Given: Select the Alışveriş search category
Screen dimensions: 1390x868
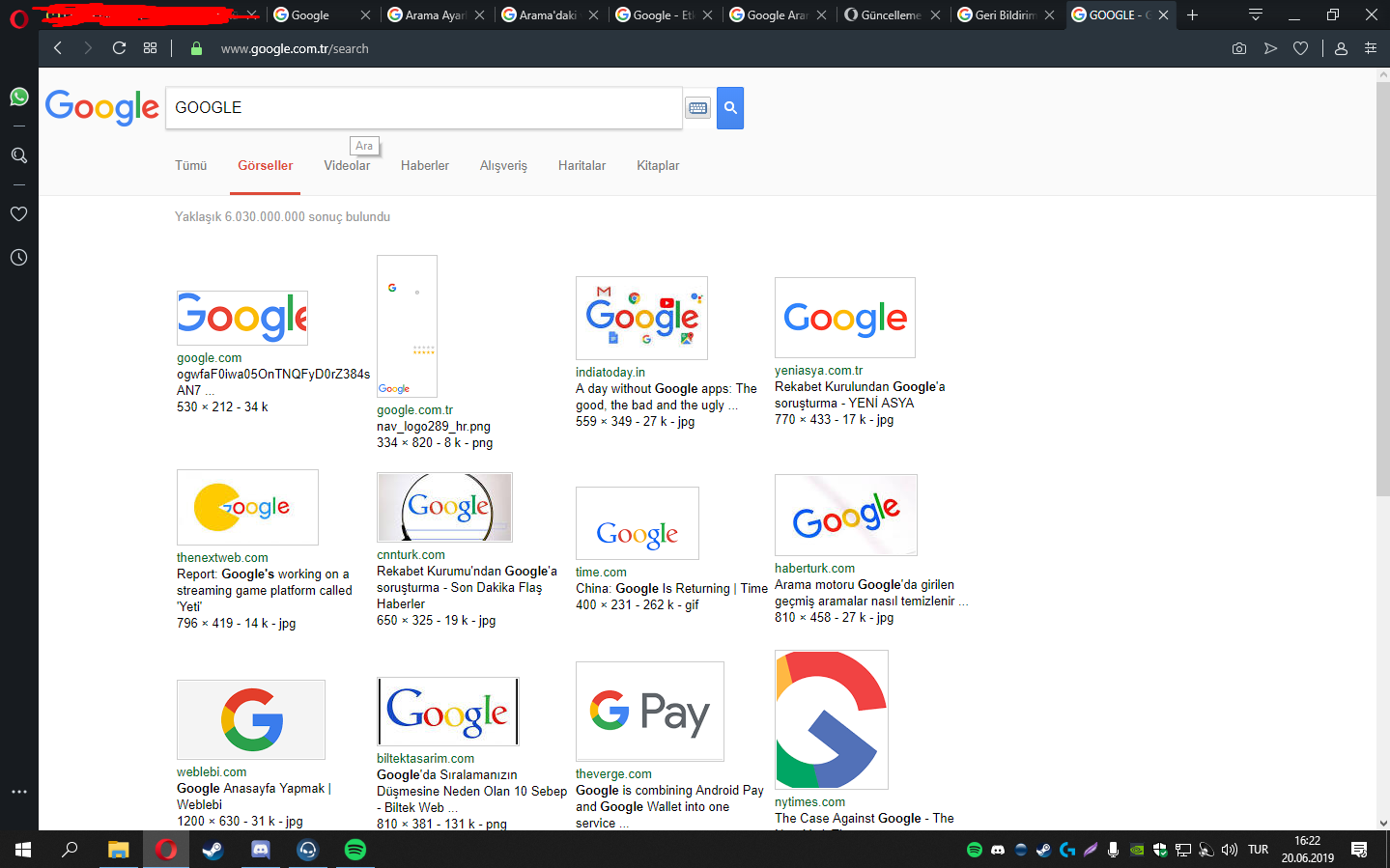Looking at the screenshot, I should pyautogui.click(x=503, y=166).
